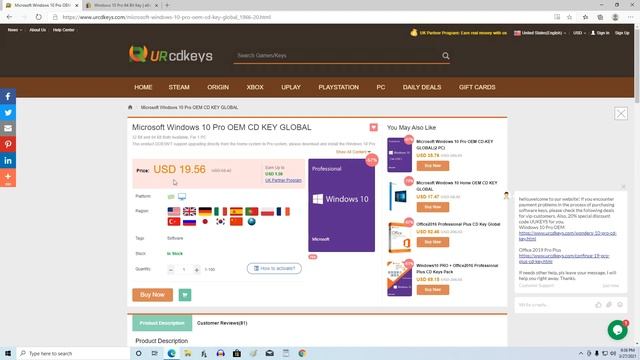Add to cart green cart icon
Image resolution: width=640 pixels, height=360 pixels.
click(185, 295)
